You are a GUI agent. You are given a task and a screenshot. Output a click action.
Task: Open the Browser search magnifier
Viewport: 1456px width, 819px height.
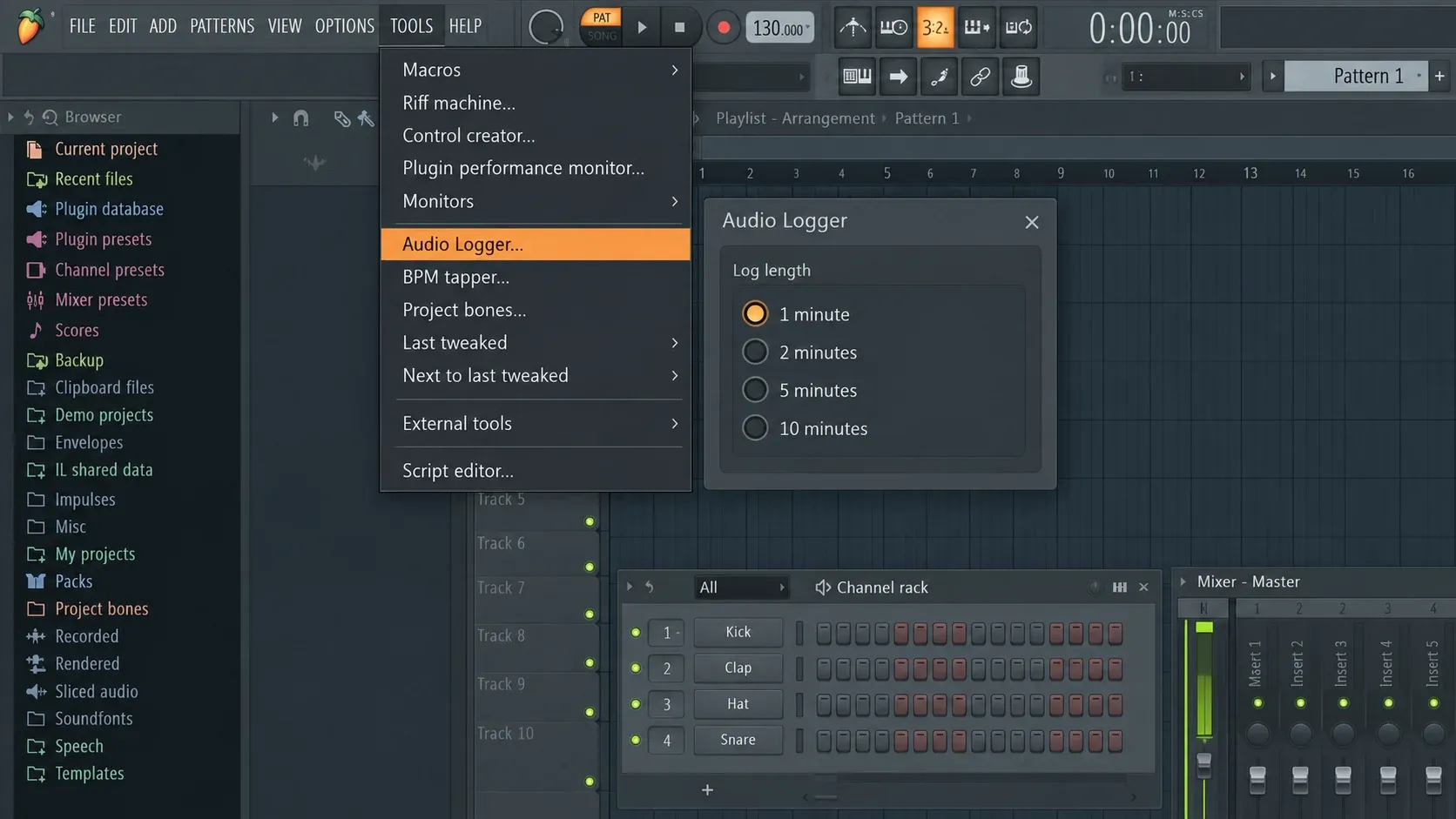point(51,117)
